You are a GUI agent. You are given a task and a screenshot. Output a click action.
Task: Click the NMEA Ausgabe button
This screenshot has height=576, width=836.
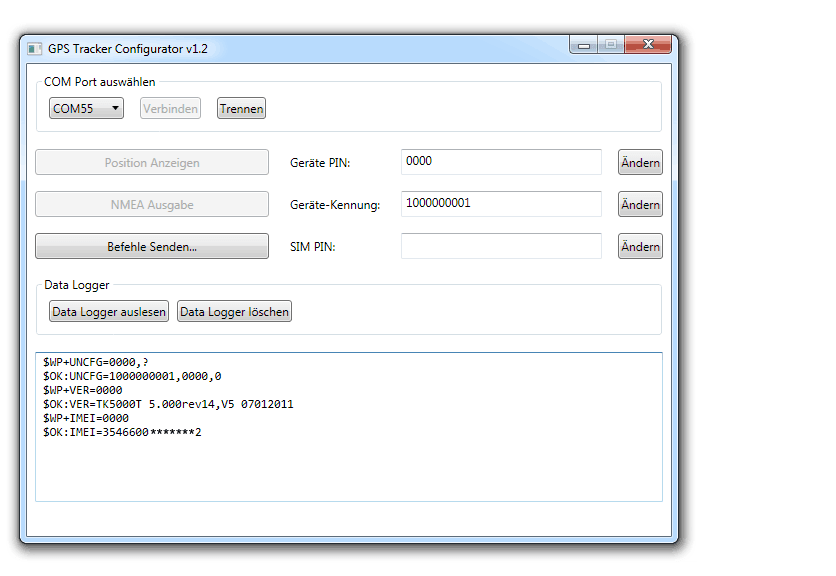152,204
